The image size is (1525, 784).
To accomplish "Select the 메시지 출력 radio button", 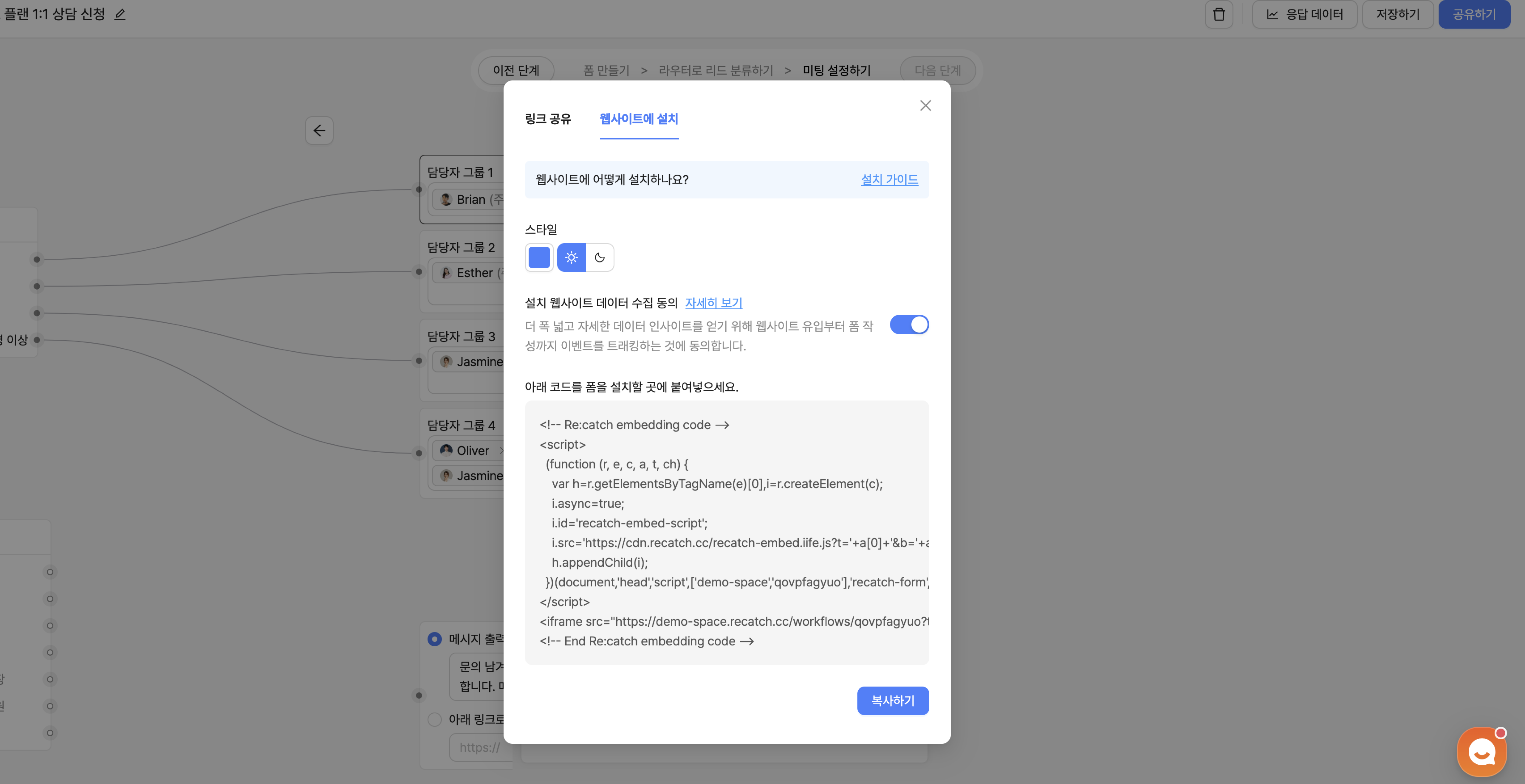I will pyautogui.click(x=434, y=639).
